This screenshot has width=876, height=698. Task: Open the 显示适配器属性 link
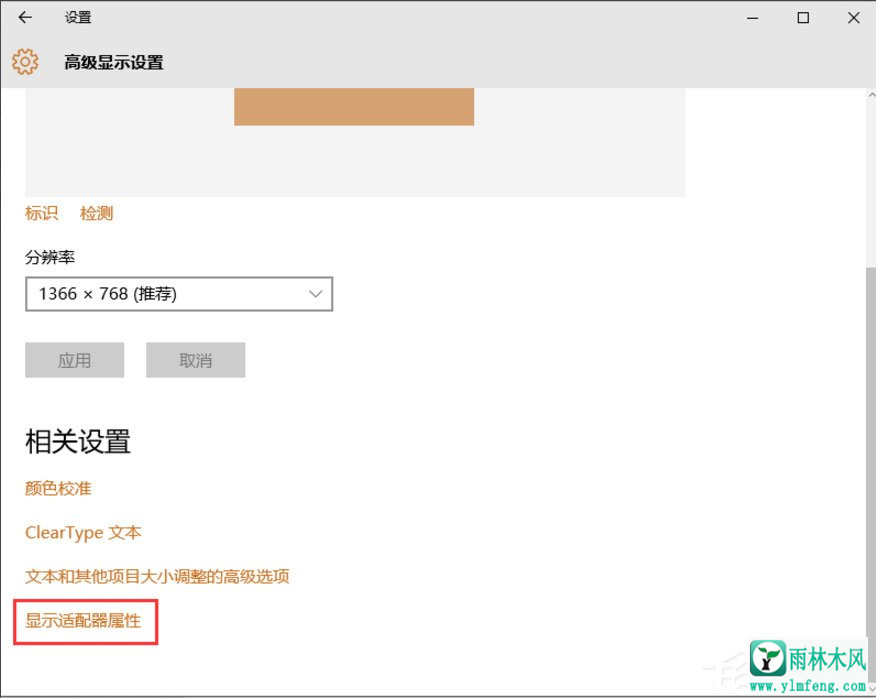coord(83,620)
